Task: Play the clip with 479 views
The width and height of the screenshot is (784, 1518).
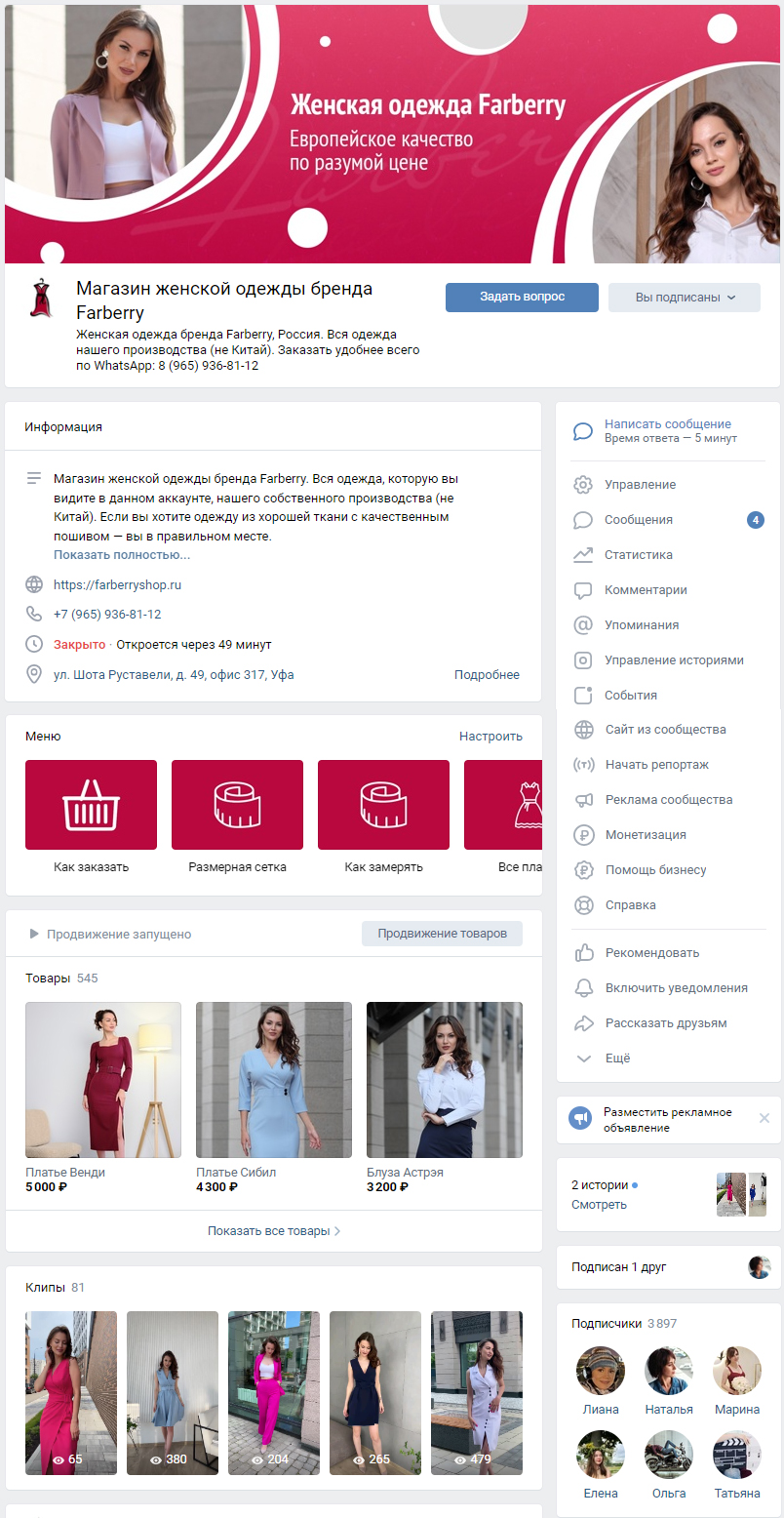Action: [477, 1393]
